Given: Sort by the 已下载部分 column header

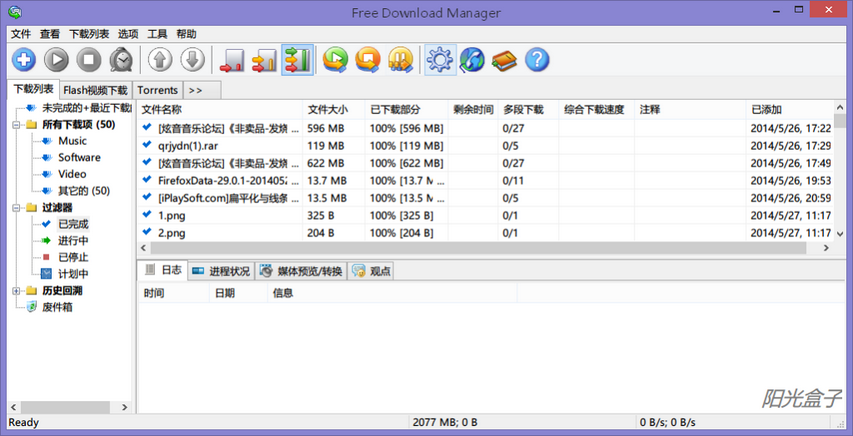Looking at the screenshot, I should tap(406, 109).
